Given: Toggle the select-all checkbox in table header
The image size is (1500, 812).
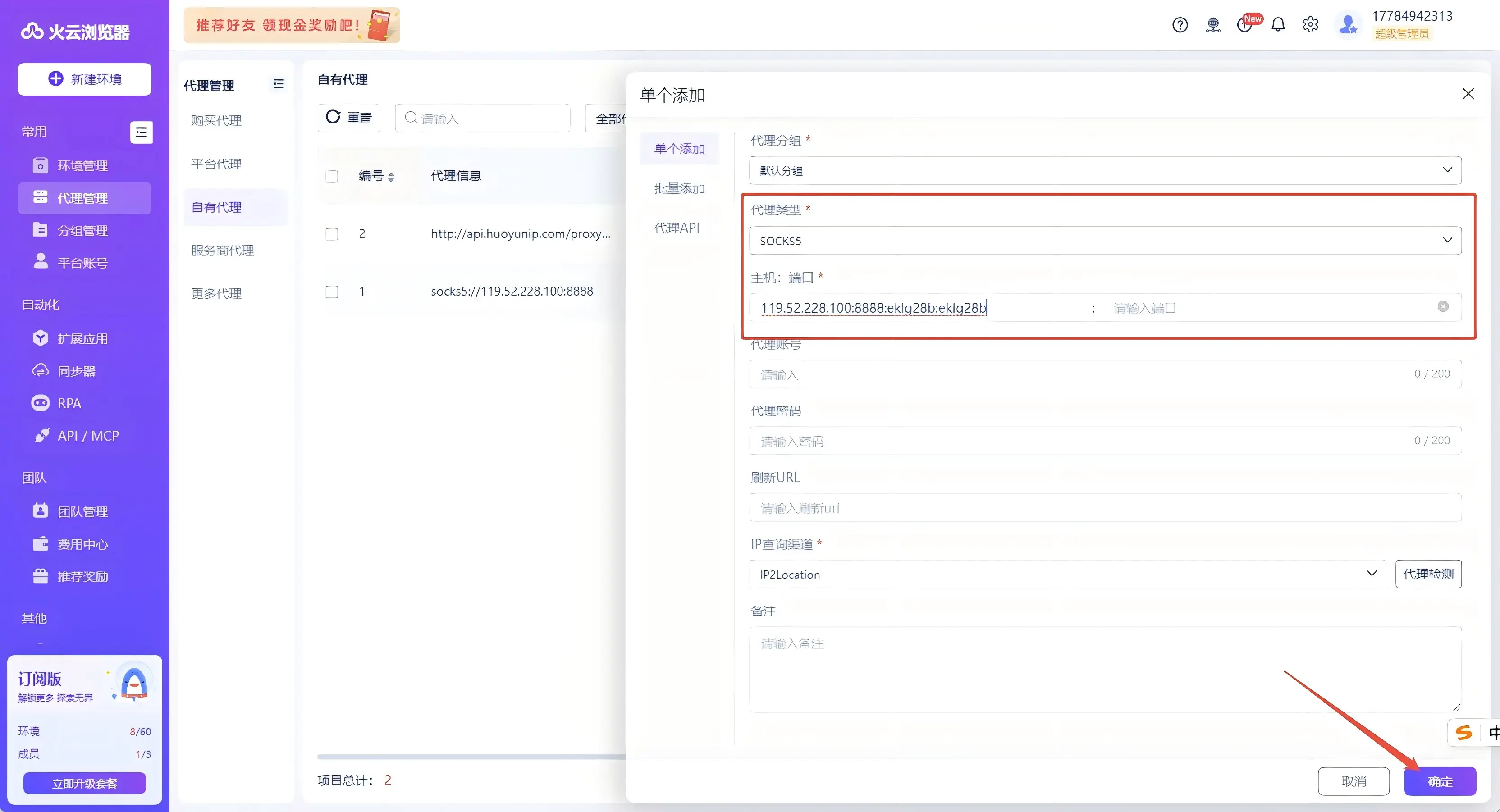Looking at the screenshot, I should pyautogui.click(x=332, y=176).
